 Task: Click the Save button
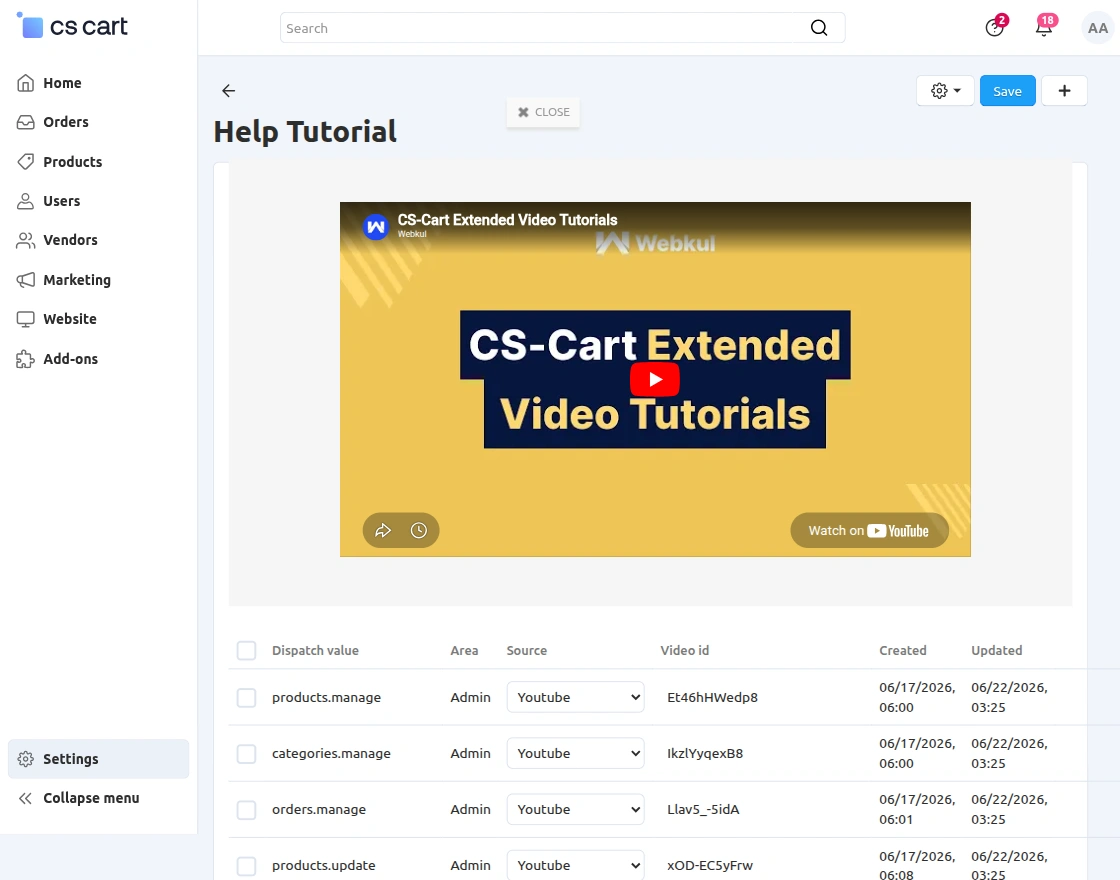[x=1007, y=91]
